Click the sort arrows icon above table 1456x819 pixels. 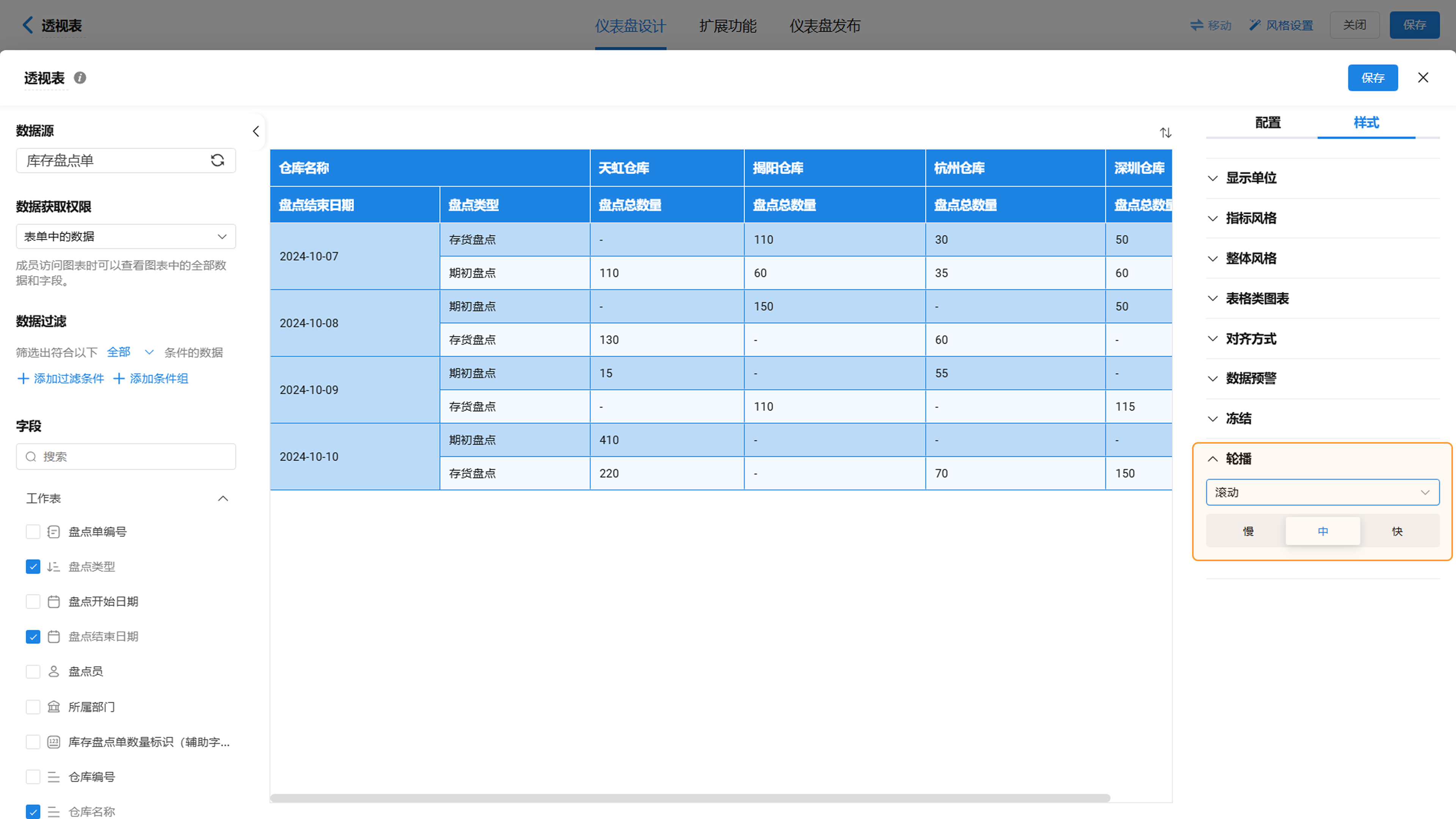(x=1166, y=133)
